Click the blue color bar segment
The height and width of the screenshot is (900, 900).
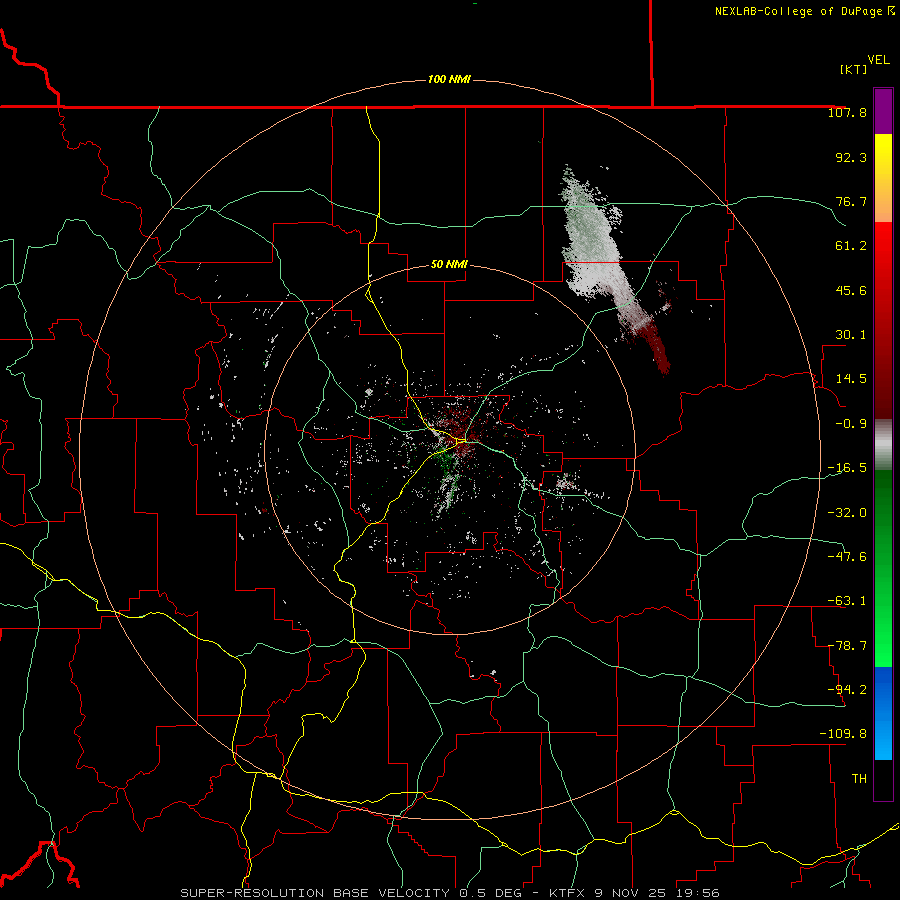pos(883,713)
